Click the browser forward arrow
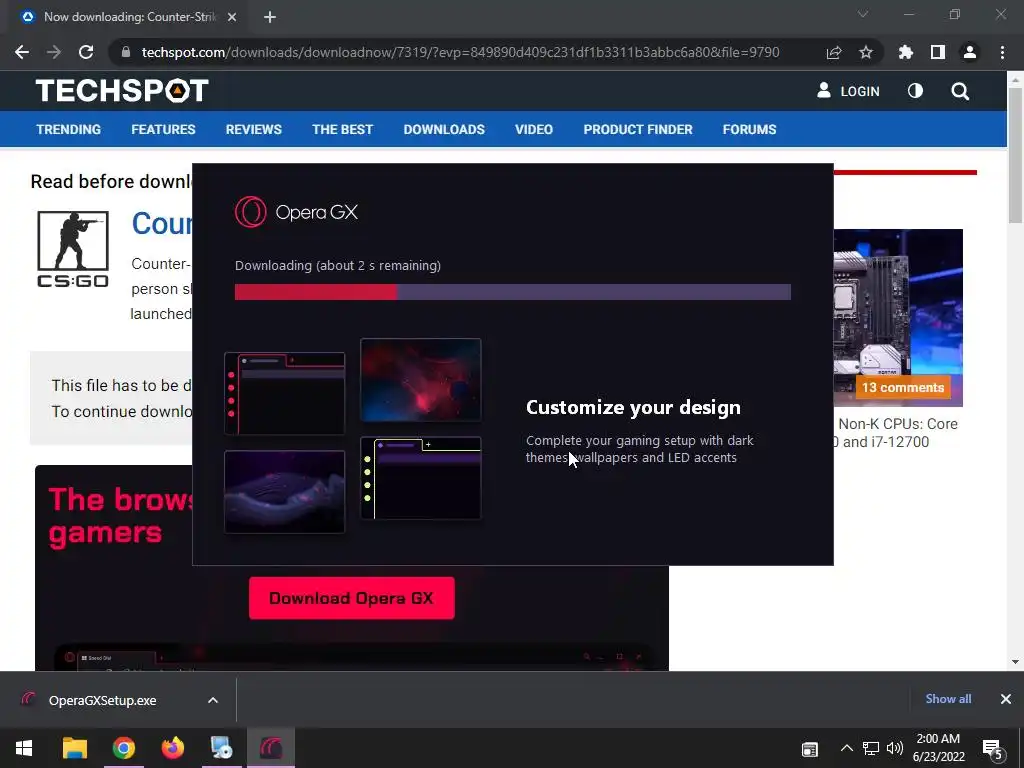Screen dimensions: 1024x768 pos(54,52)
